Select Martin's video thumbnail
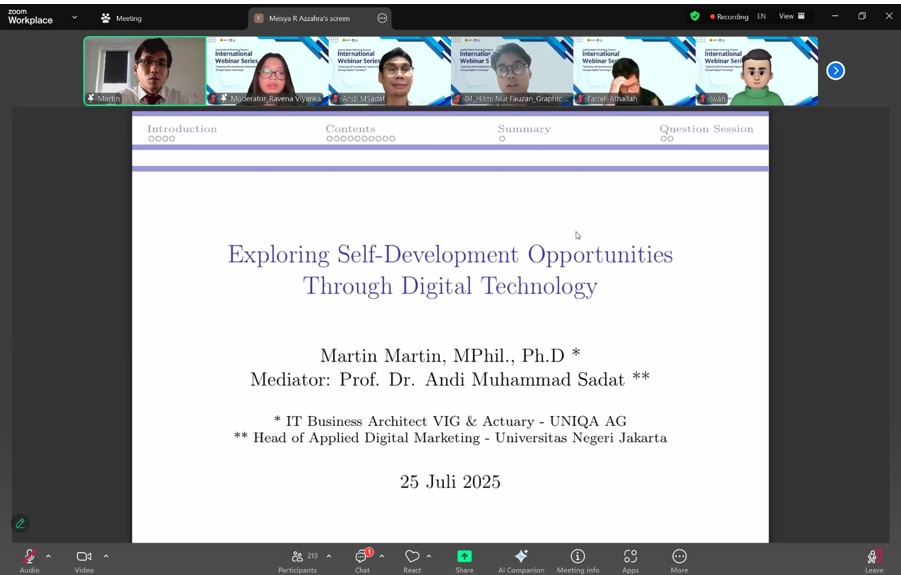 [145, 70]
